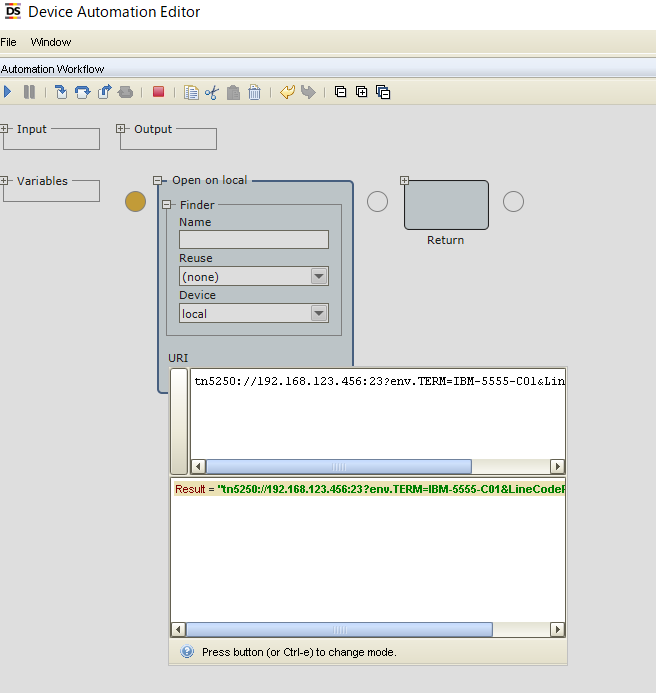656x693 pixels.
Task: Click the Copy icon in toolbar
Action: [191, 92]
